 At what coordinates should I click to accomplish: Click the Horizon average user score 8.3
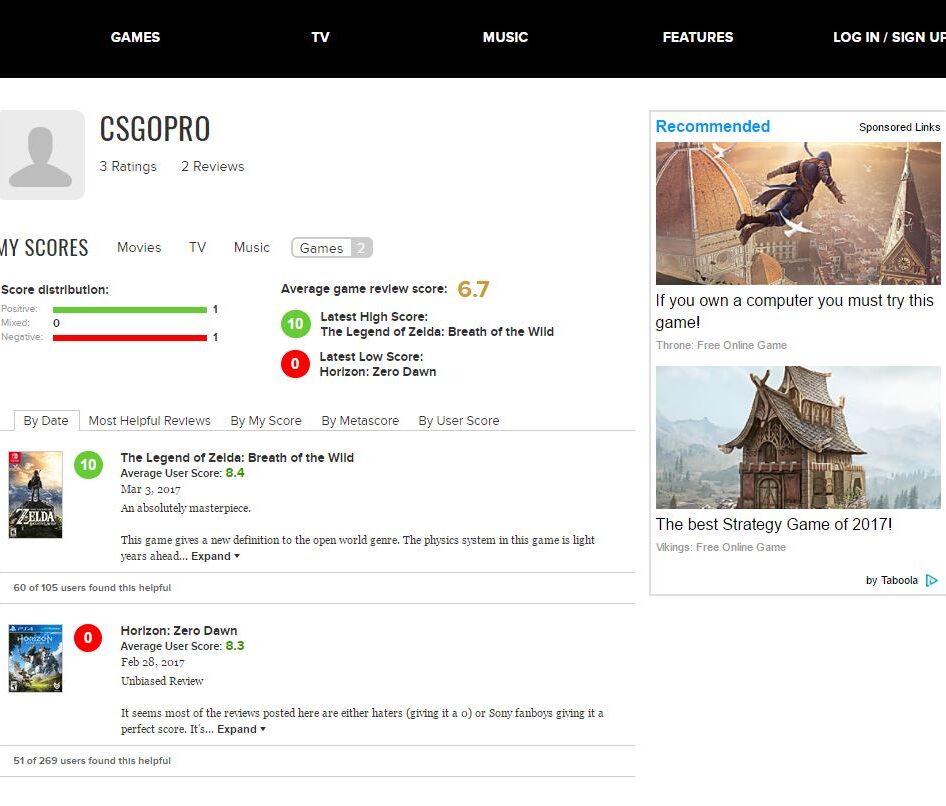coord(235,646)
